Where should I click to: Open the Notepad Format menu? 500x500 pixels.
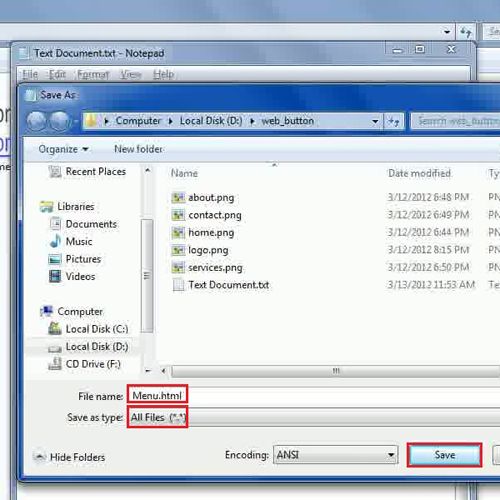(93, 74)
